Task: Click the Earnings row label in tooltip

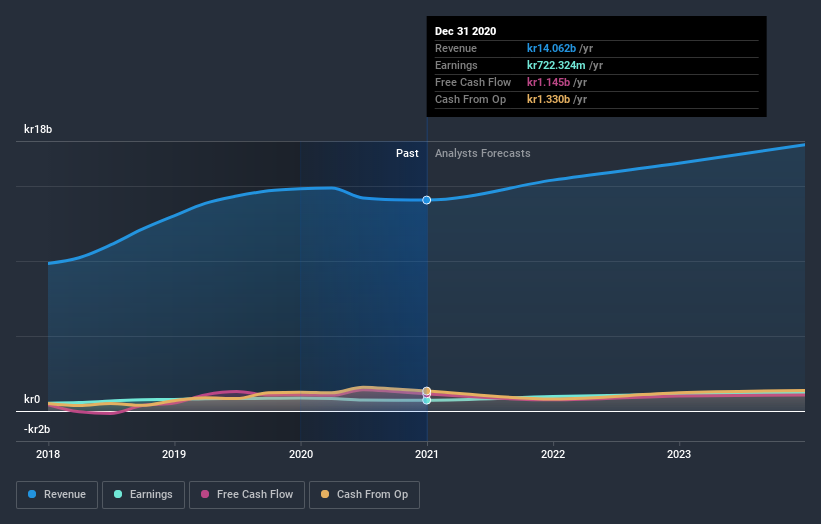Action: (457, 65)
